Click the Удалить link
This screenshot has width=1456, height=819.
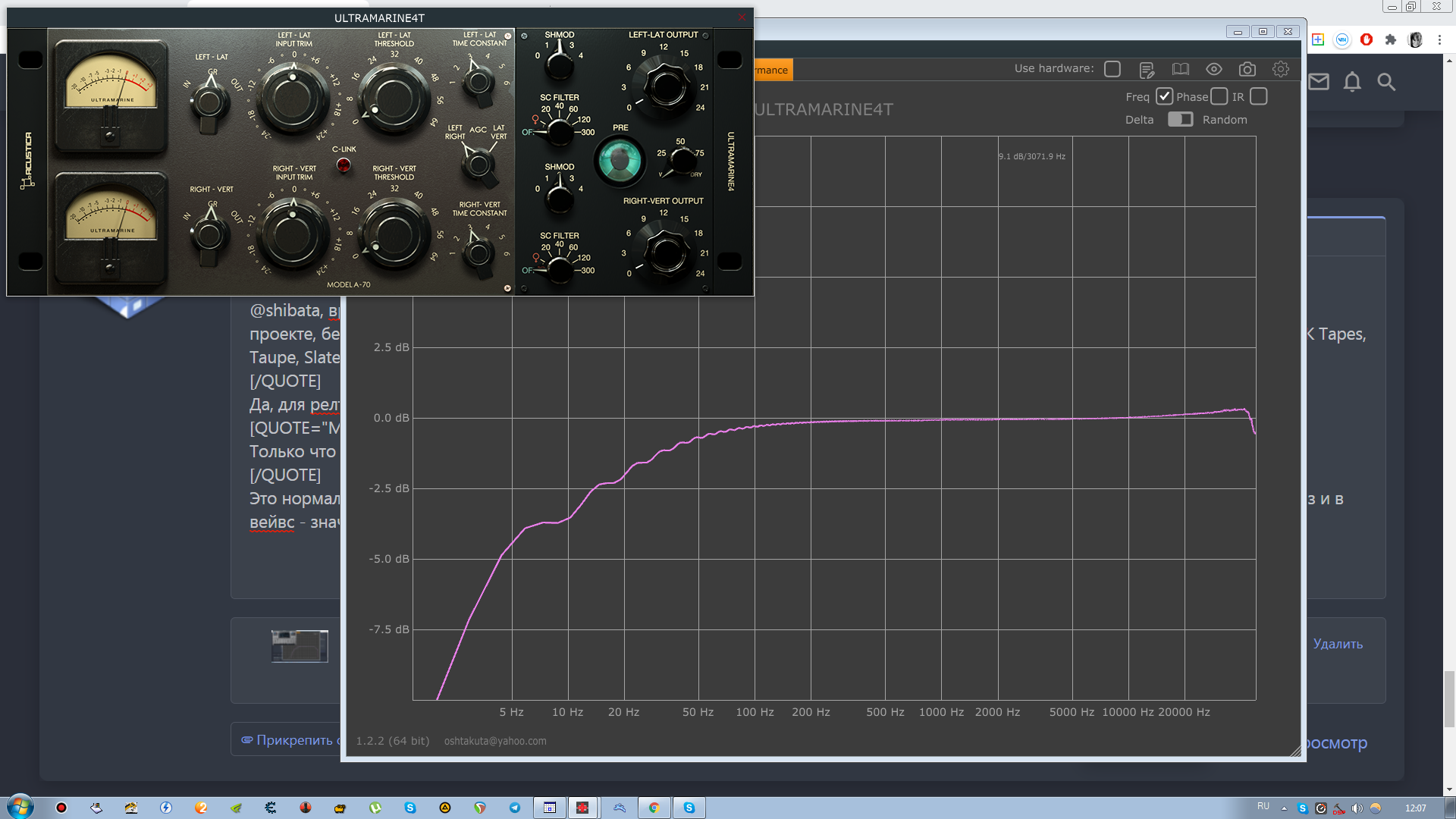coord(1338,644)
